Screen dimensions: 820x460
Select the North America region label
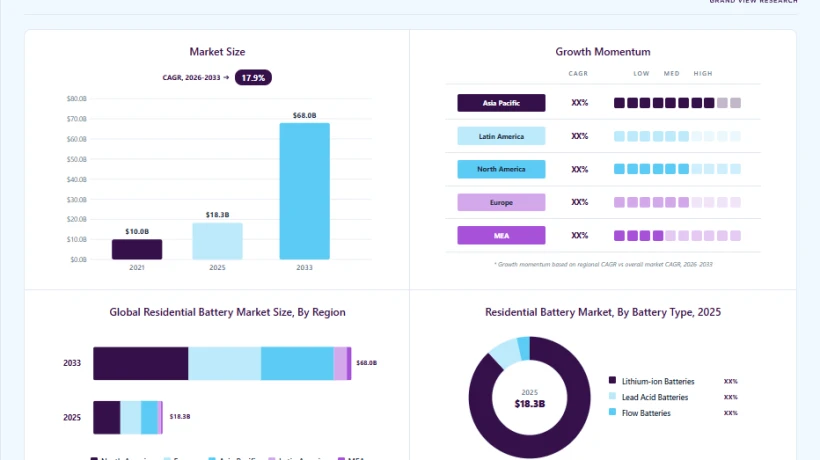point(501,169)
